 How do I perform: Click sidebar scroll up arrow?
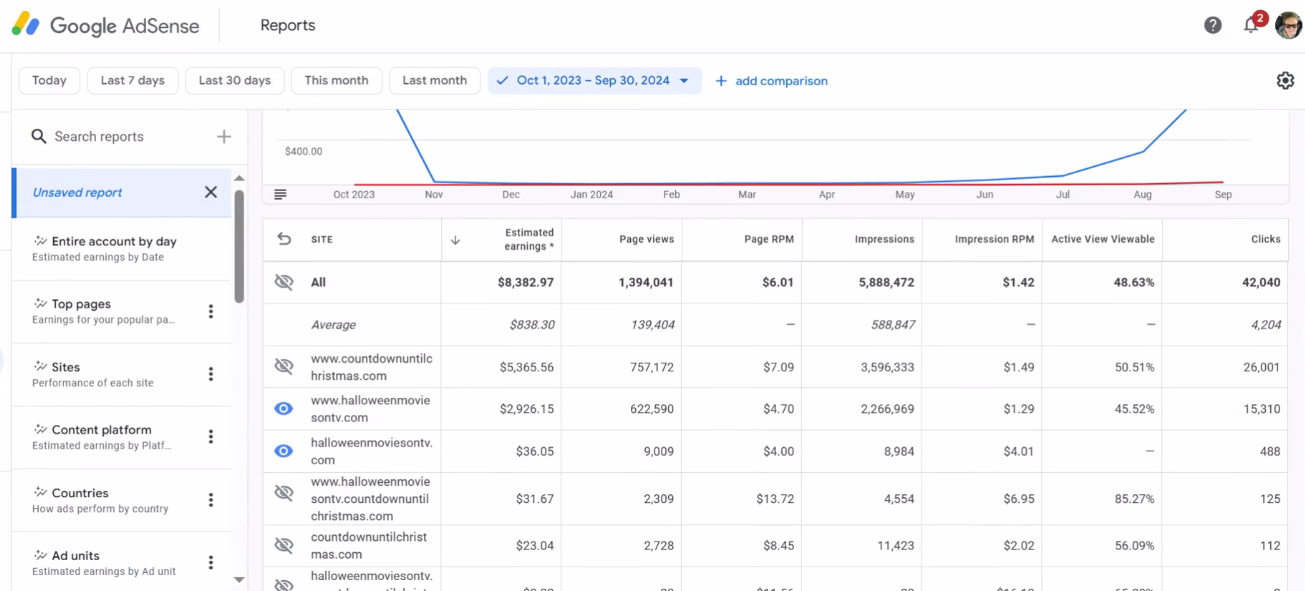pos(239,178)
